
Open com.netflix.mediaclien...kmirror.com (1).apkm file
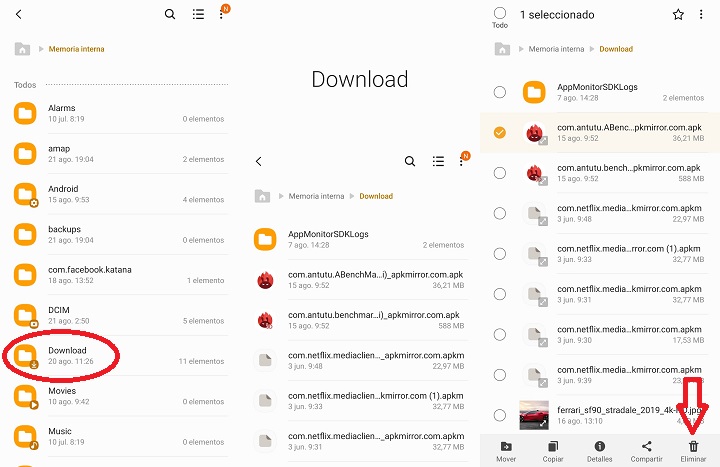[x=360, y=401]
